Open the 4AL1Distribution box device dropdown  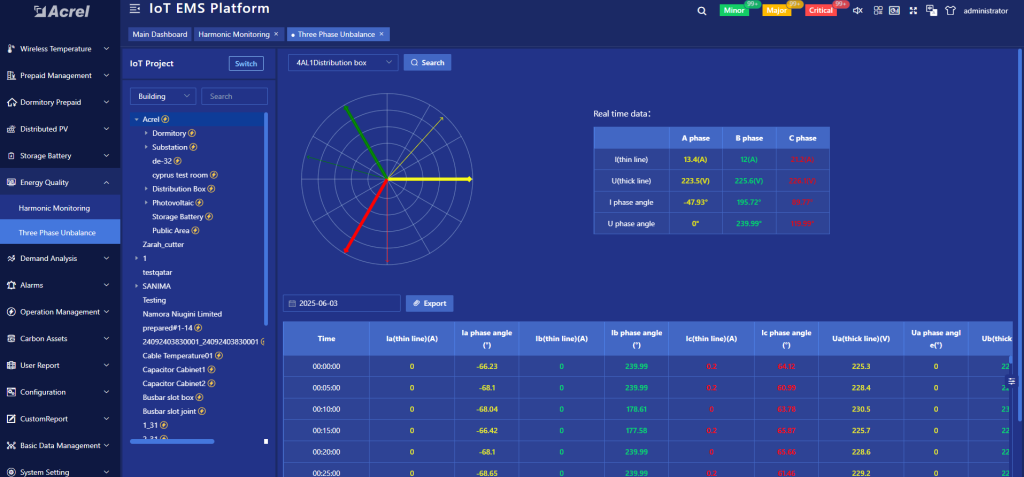(x=343, y=63)
